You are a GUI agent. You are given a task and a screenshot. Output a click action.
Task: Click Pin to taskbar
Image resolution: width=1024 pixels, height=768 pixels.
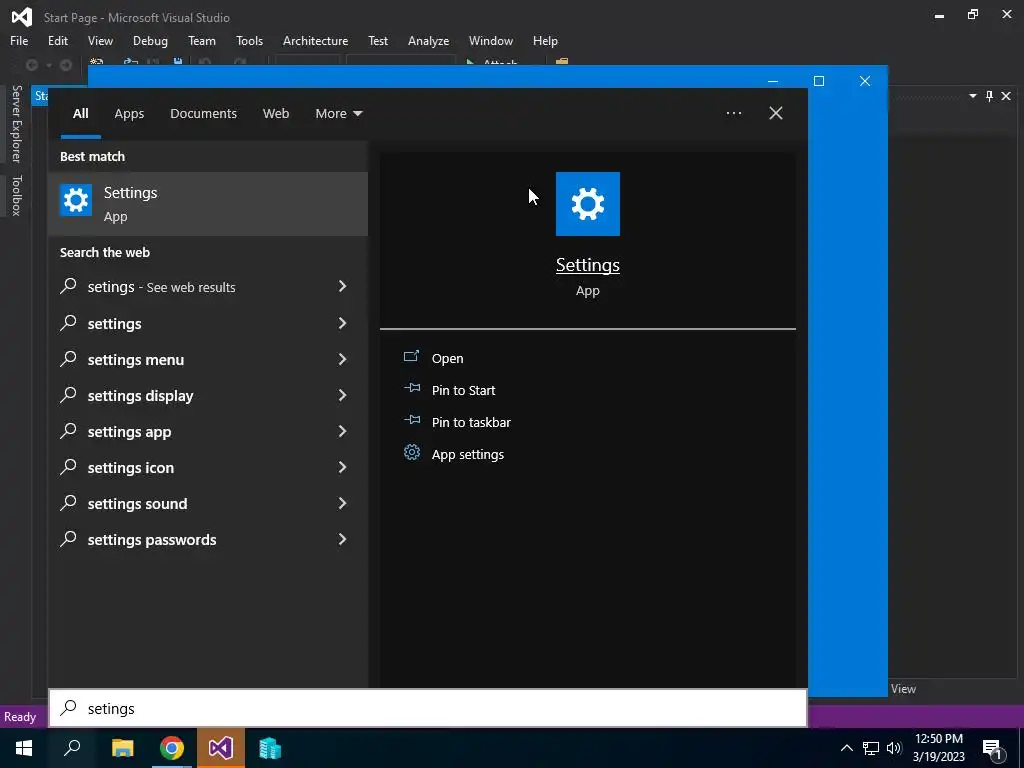471,422
